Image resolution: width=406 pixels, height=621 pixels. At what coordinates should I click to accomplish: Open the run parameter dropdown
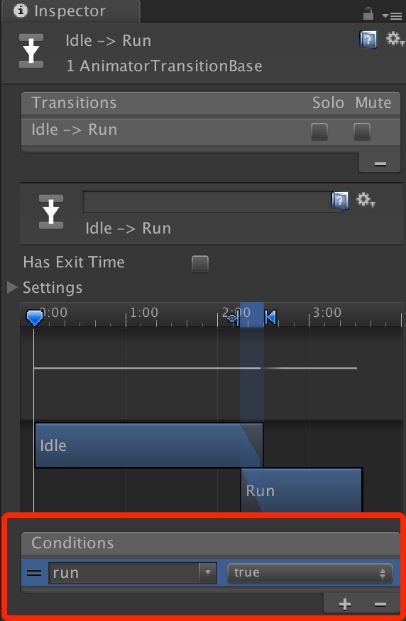[x=132, y=573]
